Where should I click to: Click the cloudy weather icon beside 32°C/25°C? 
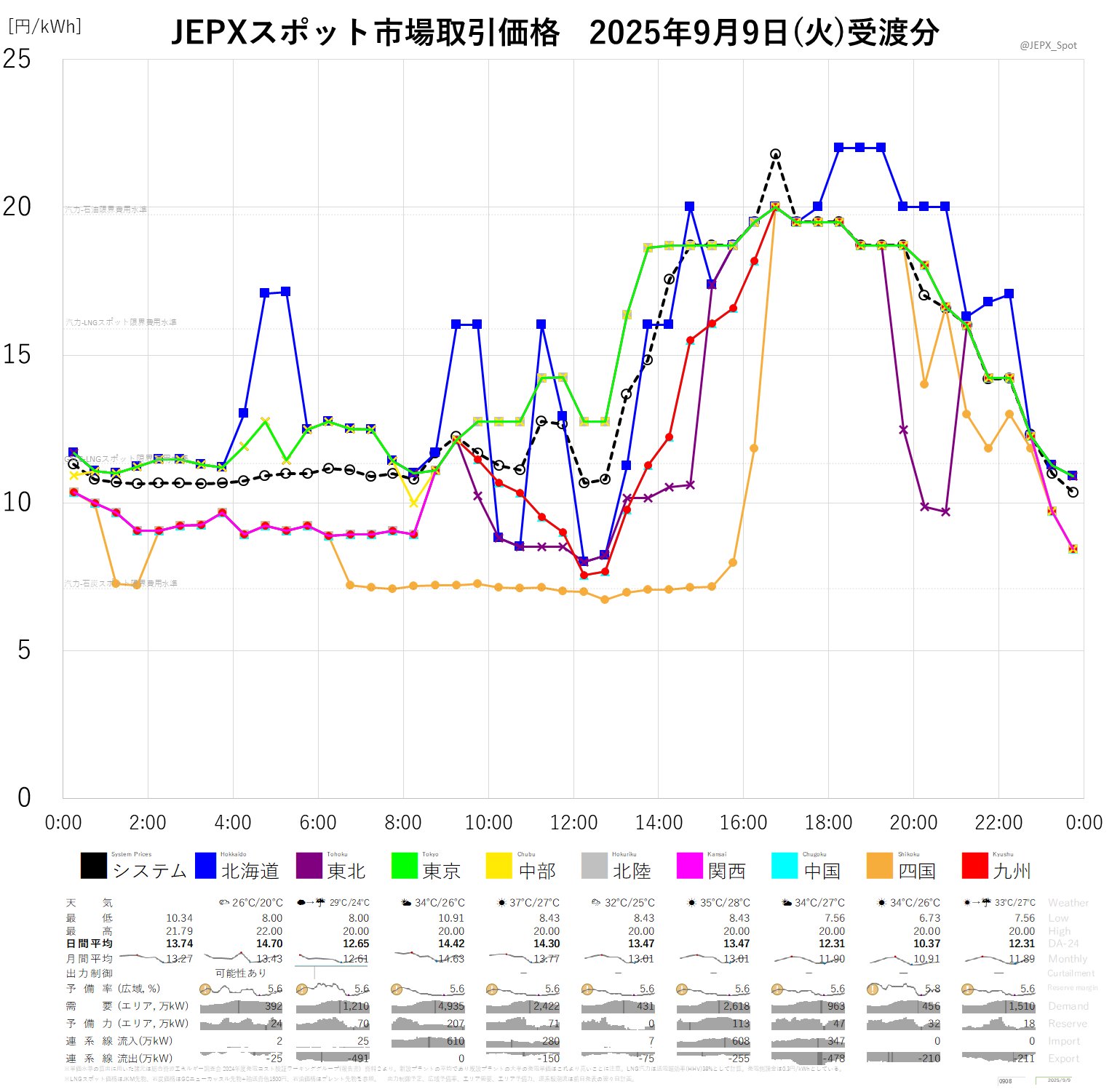click(x=597, y=903)
